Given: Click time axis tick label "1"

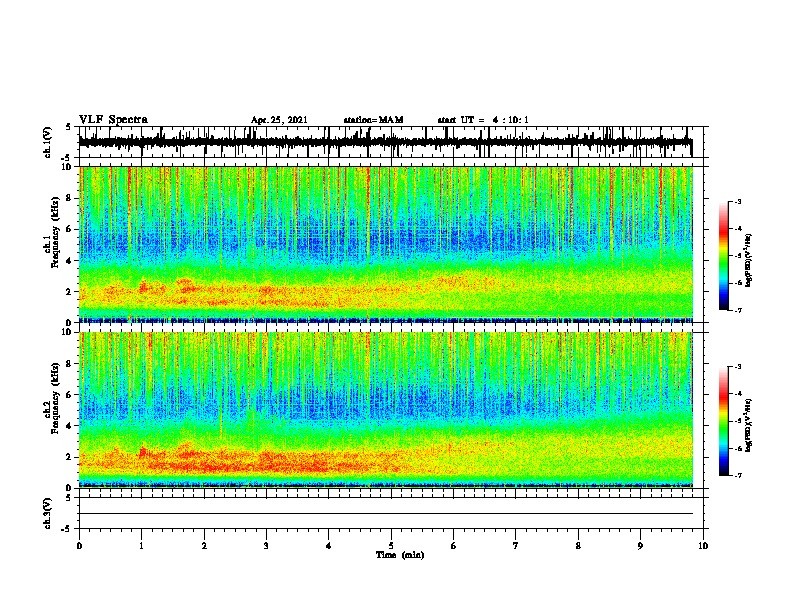Looking at the screenshot, I should (x=142, y=546).
